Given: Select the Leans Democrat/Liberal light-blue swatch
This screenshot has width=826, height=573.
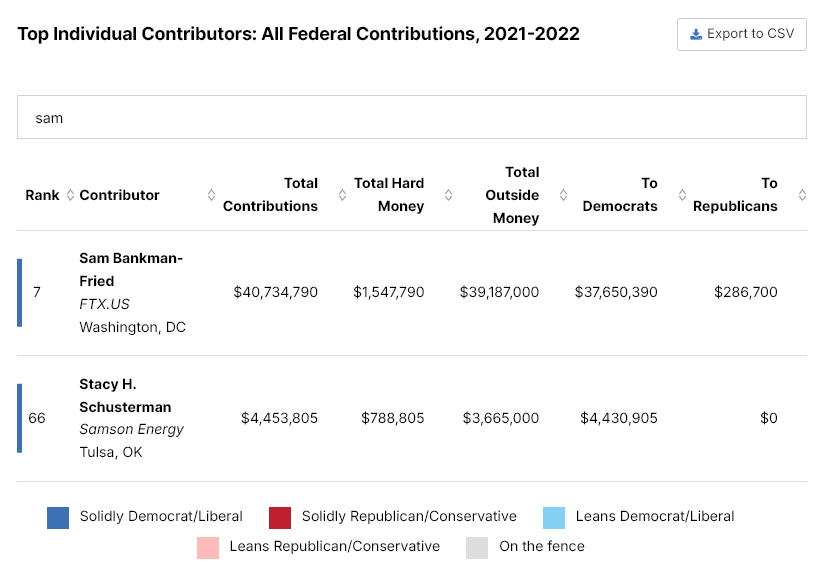Looking at the screenshot, I should click(554, 517).
